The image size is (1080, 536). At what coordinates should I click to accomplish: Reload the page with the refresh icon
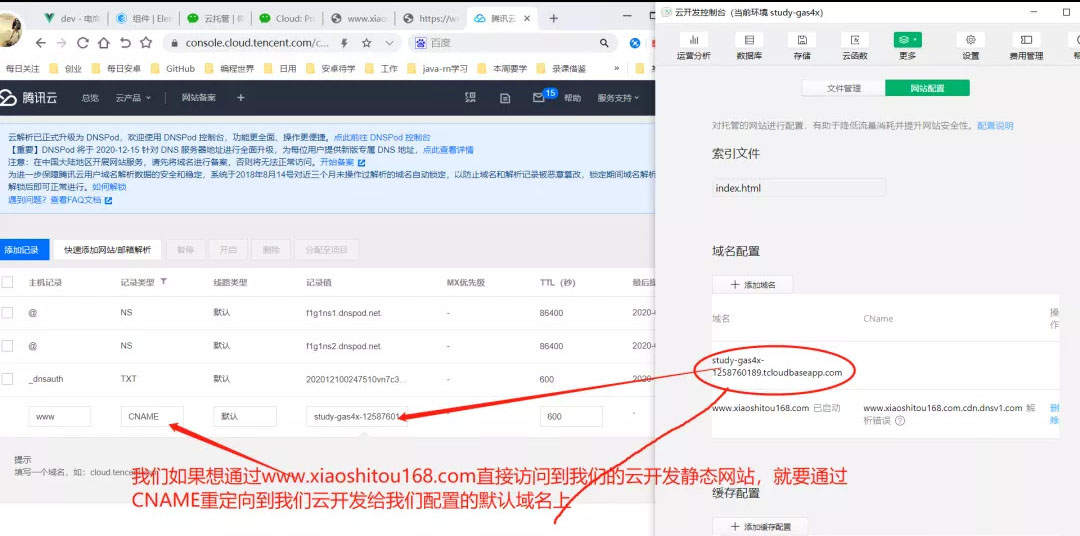(83, 43)
